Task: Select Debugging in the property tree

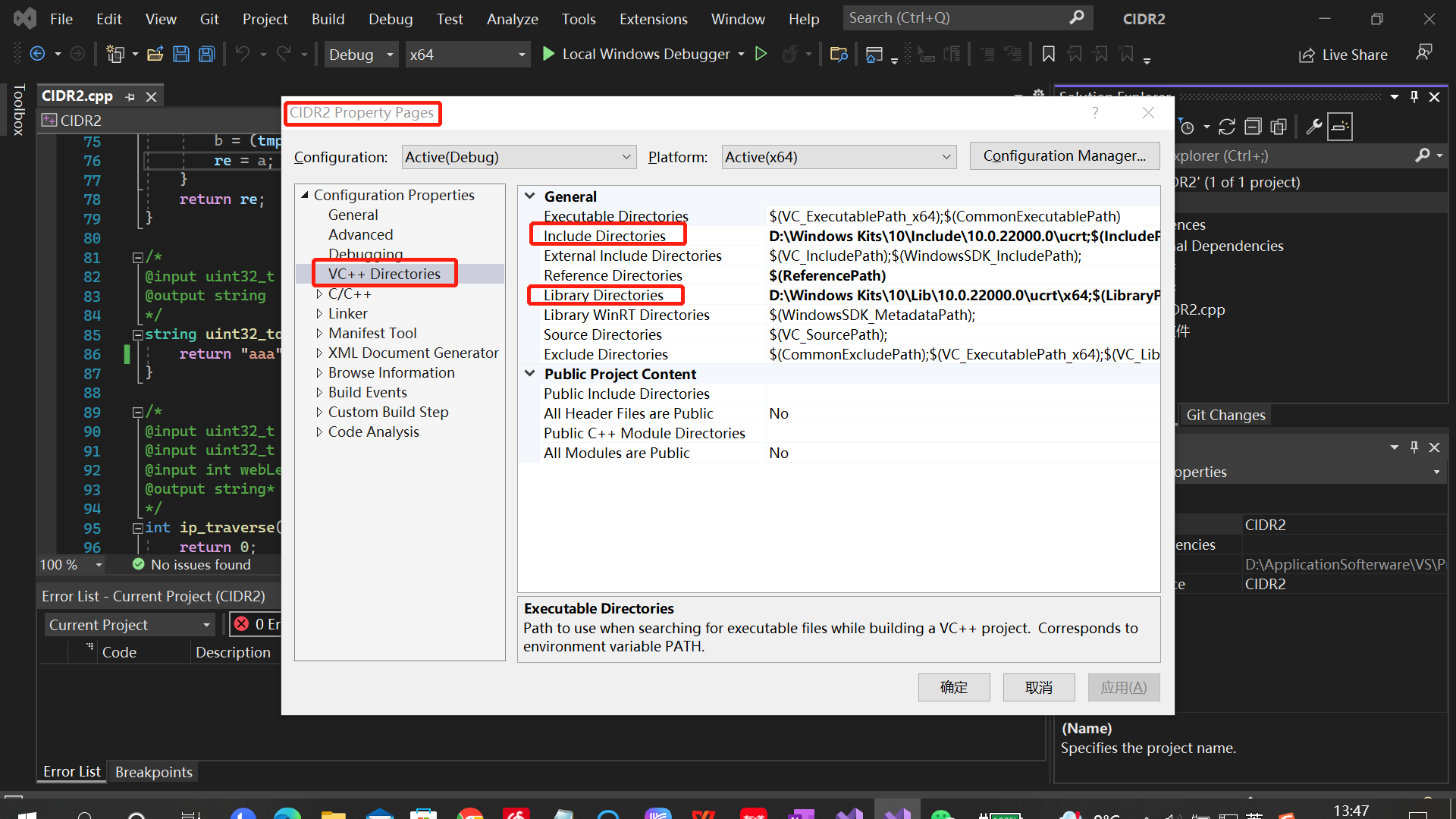Action: coord(366,254)
